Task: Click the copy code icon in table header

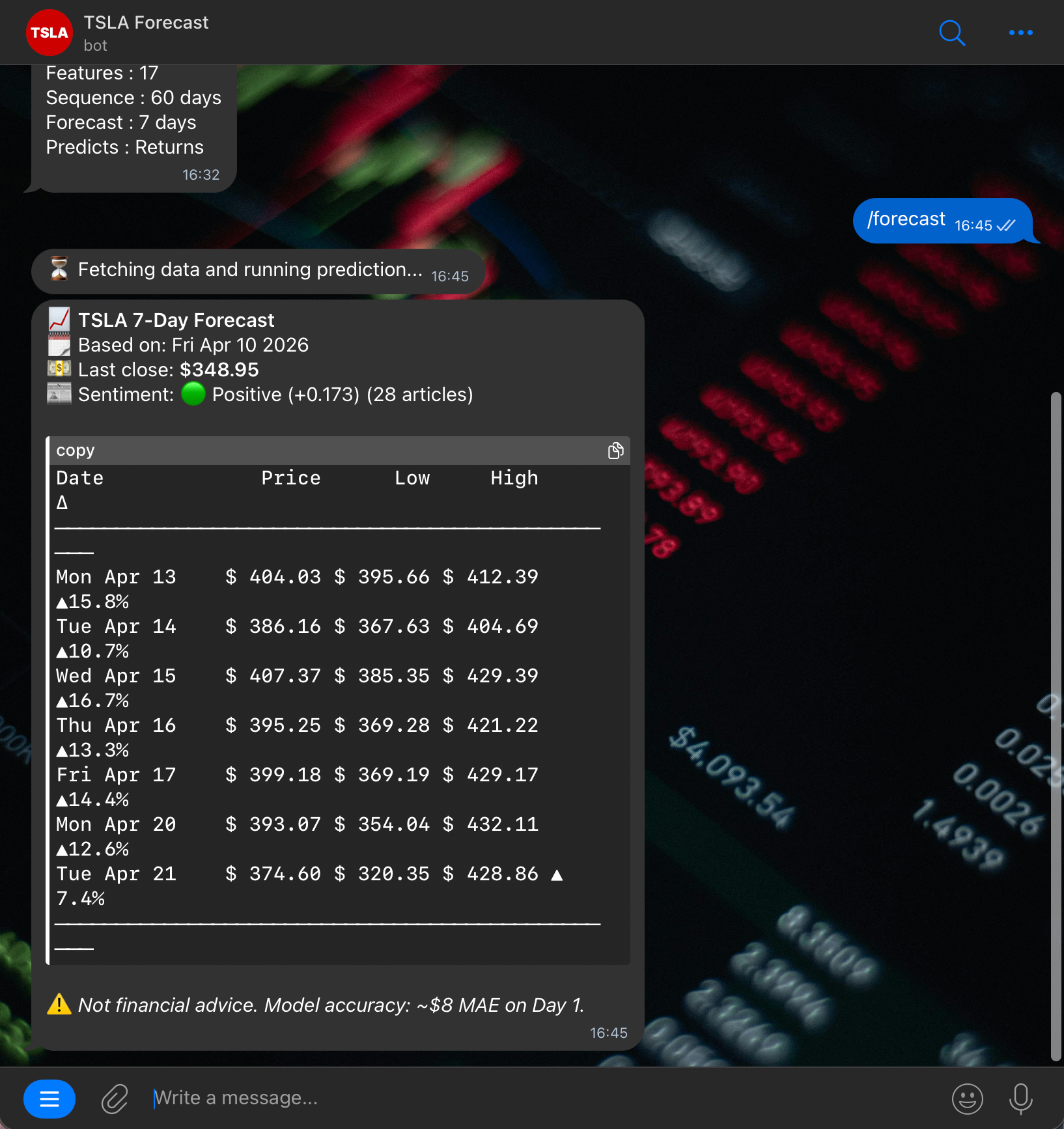Action: coord(615,451)
